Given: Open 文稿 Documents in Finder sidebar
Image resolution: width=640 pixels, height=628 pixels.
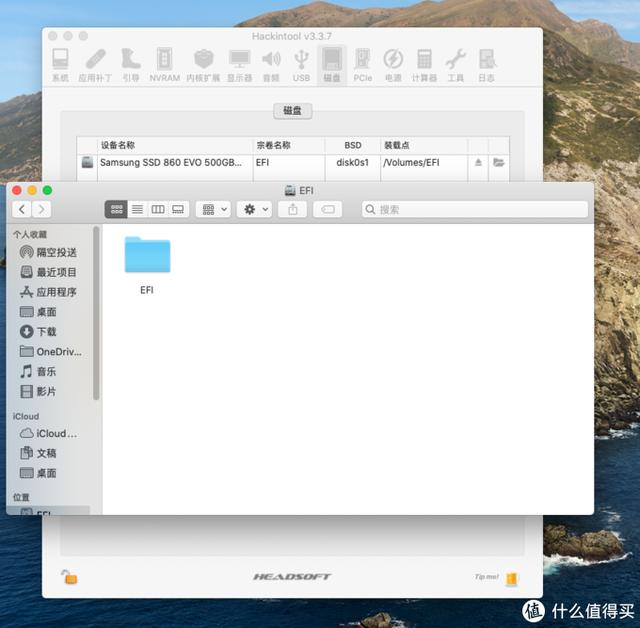Looking at the screenshot, I should click(x=38, y=453).
